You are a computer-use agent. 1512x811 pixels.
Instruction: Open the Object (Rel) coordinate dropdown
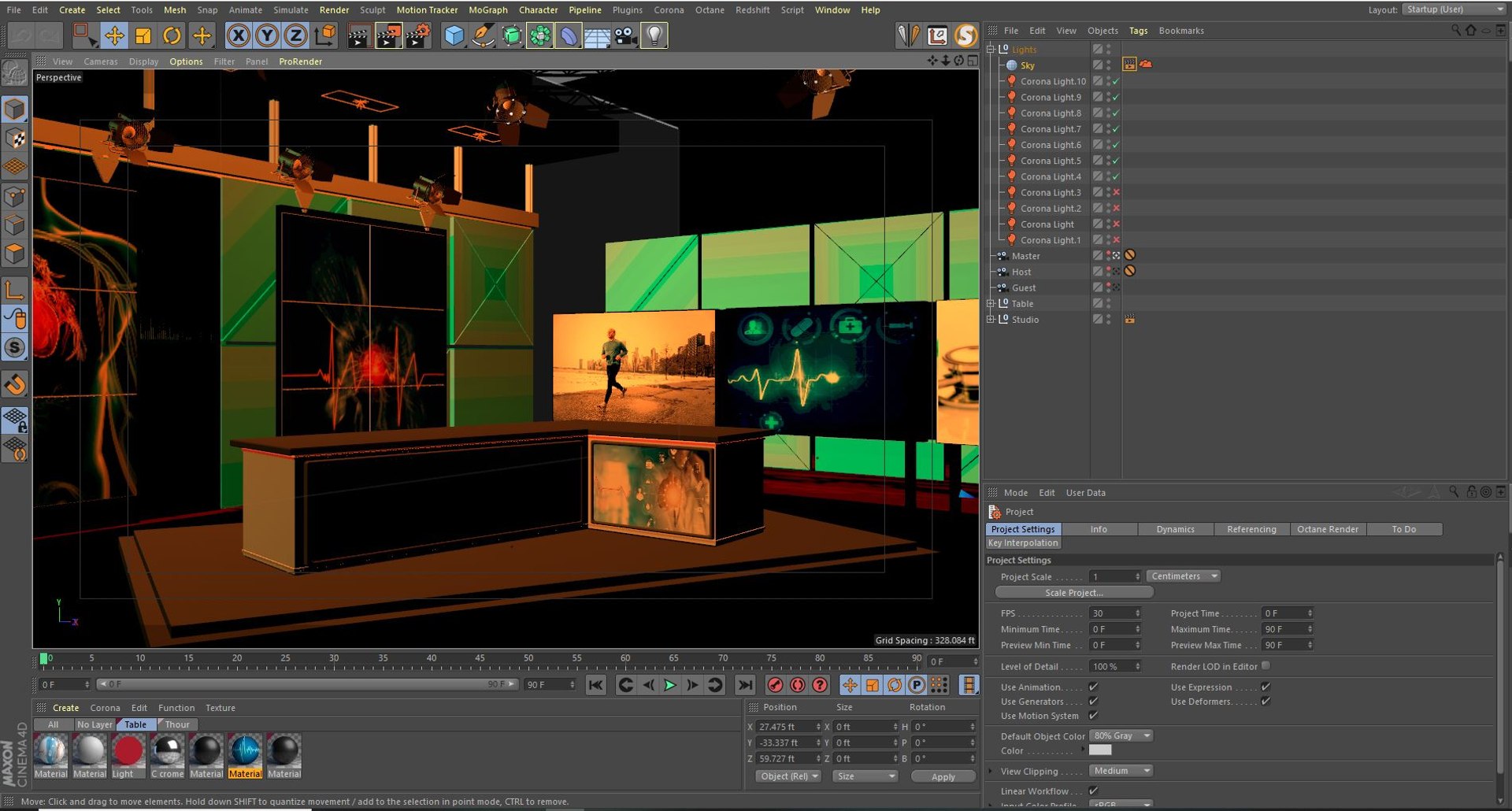tap(787, 776)
